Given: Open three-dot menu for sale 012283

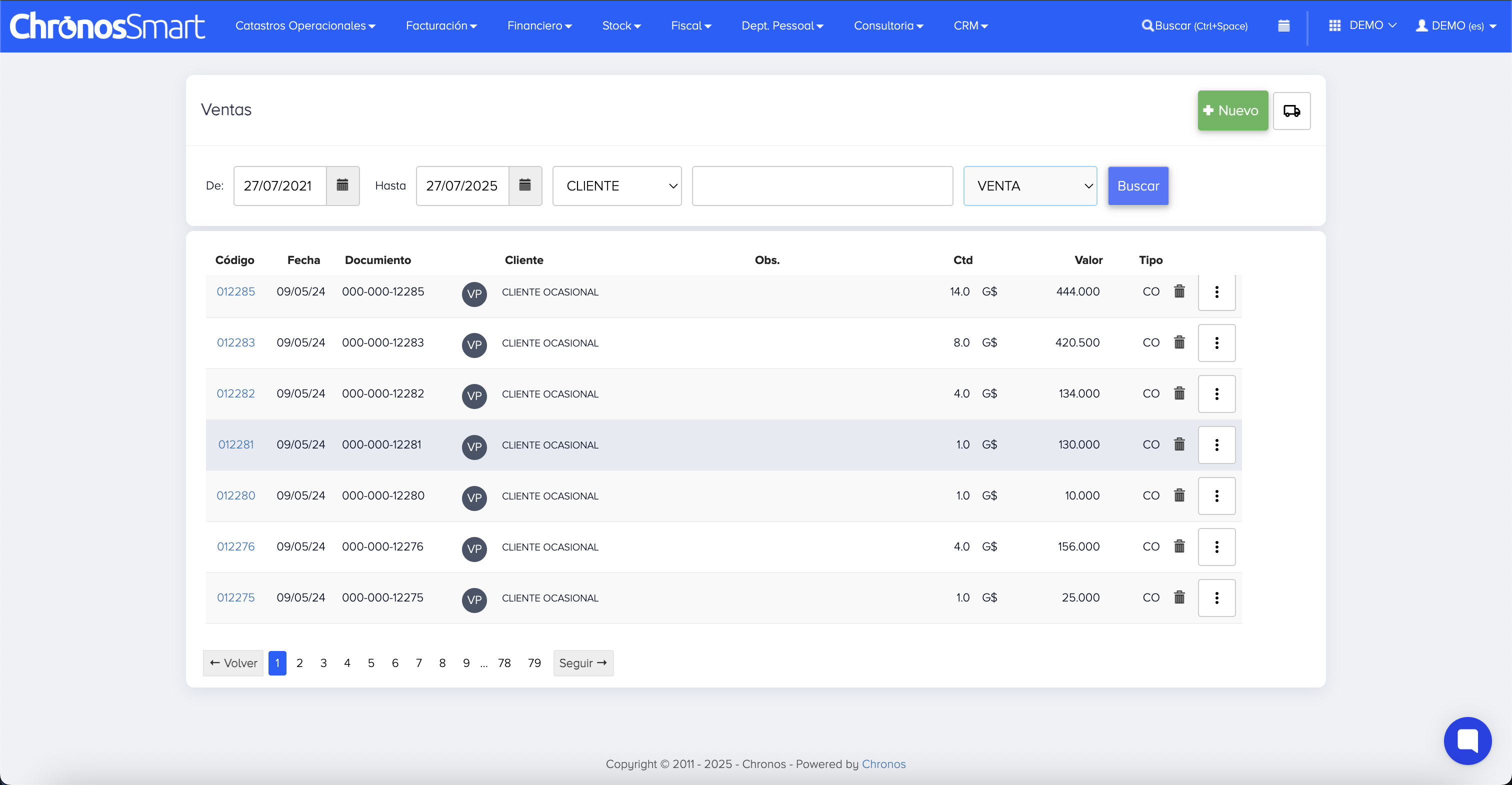Looking at the screenshot, I should pos(1216,343).
